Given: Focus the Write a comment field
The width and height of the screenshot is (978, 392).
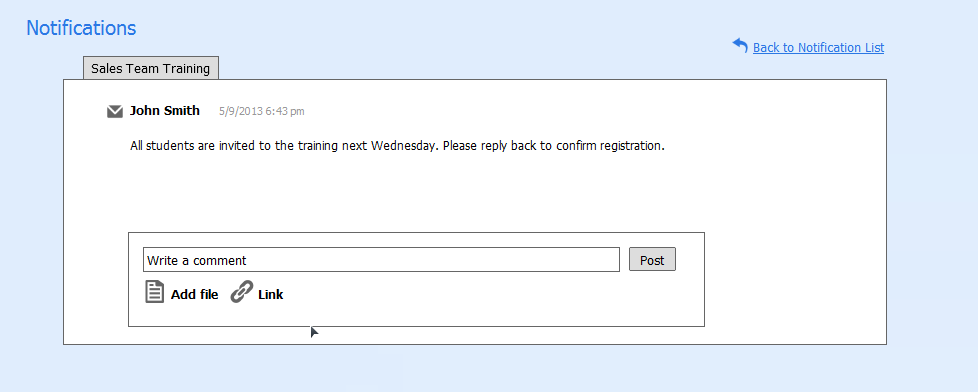Looking at the screenshot, I should (381, 260).
